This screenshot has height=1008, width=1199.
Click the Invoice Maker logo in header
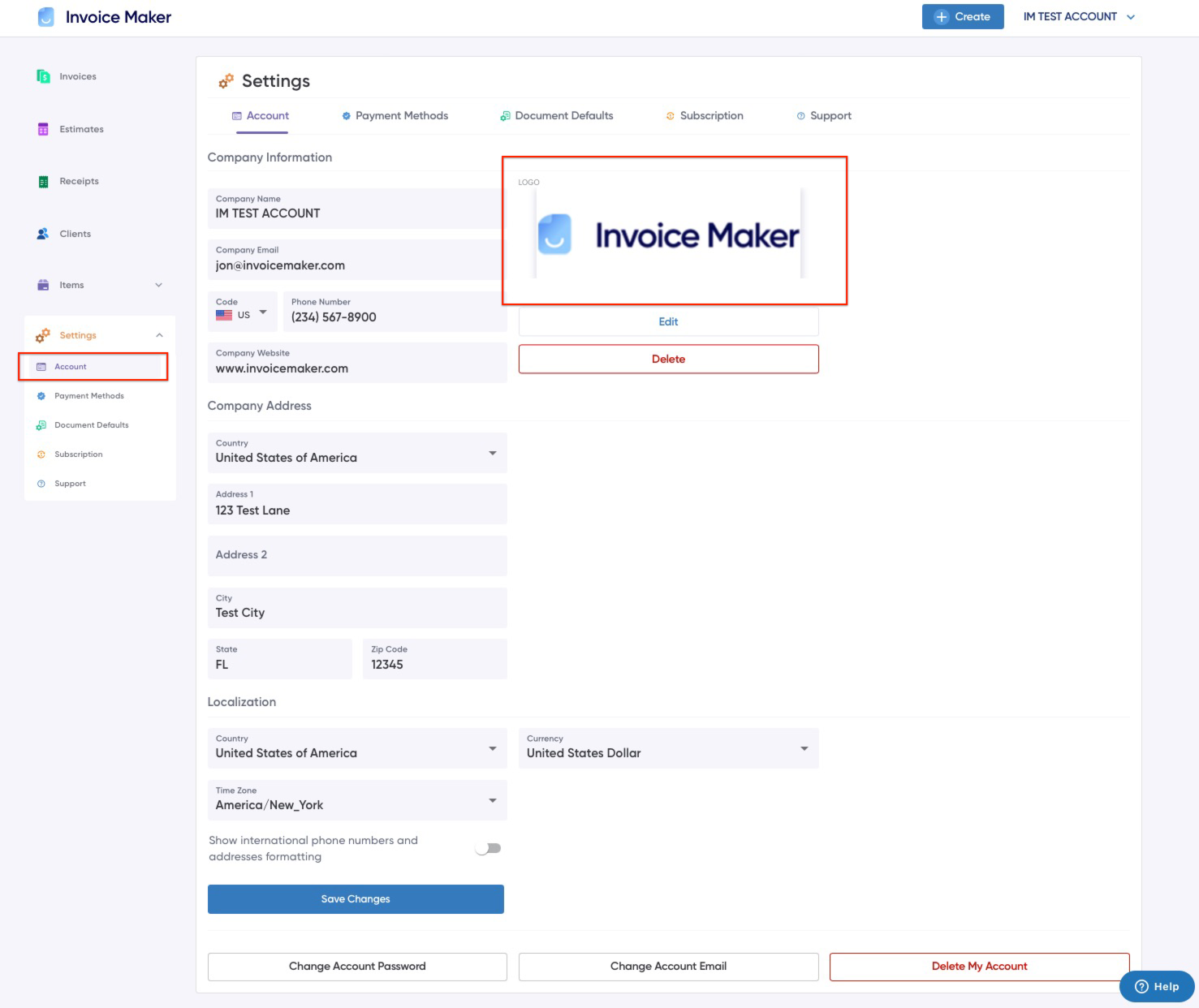point(104,17)
